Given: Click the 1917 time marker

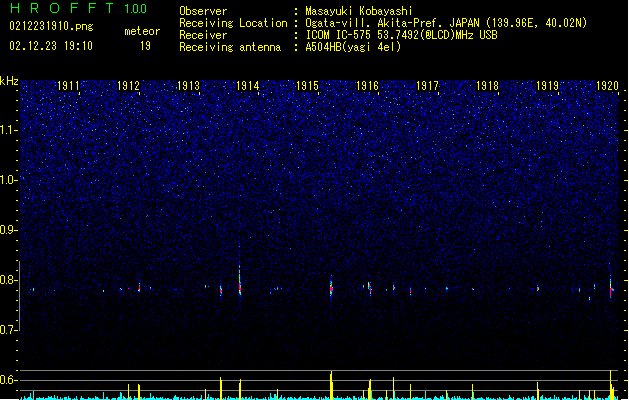Looking at the screenshot, I should 427,86.
